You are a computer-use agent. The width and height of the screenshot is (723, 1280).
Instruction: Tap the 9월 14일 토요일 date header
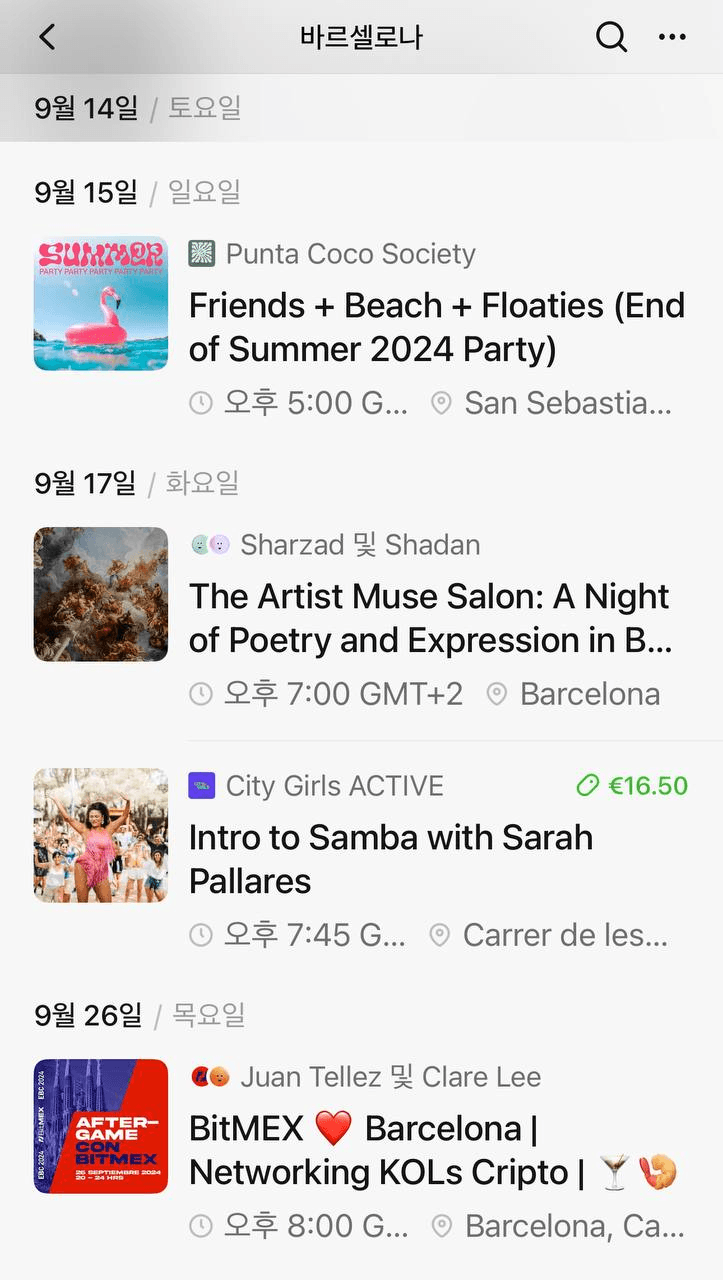pos(137,108)
